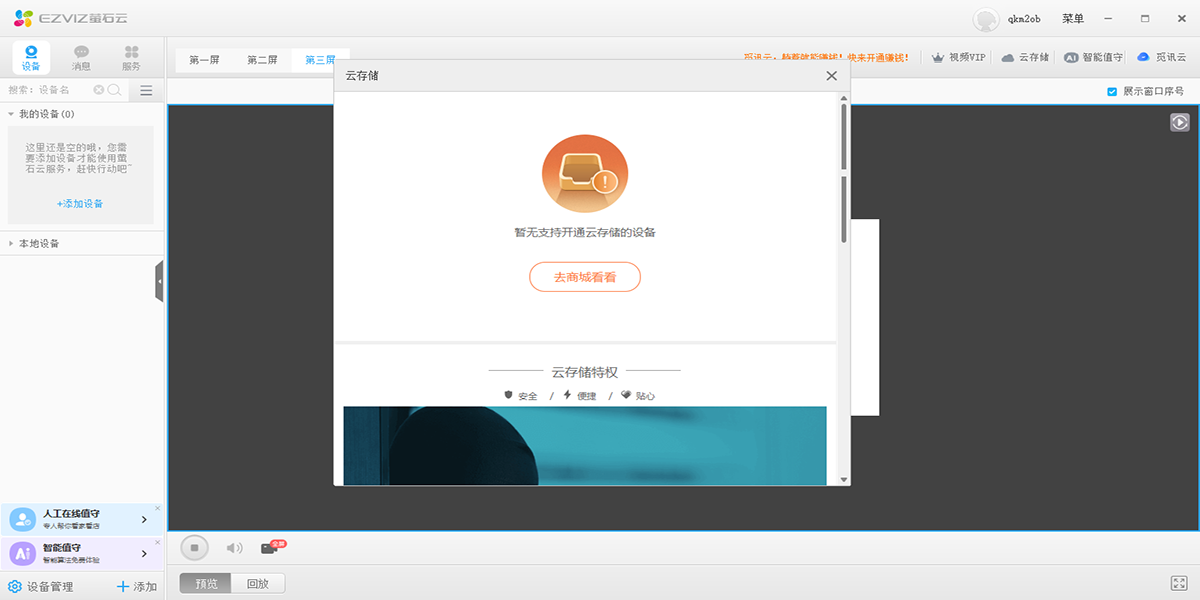Select the 消息 messages icon

(80, 57)
